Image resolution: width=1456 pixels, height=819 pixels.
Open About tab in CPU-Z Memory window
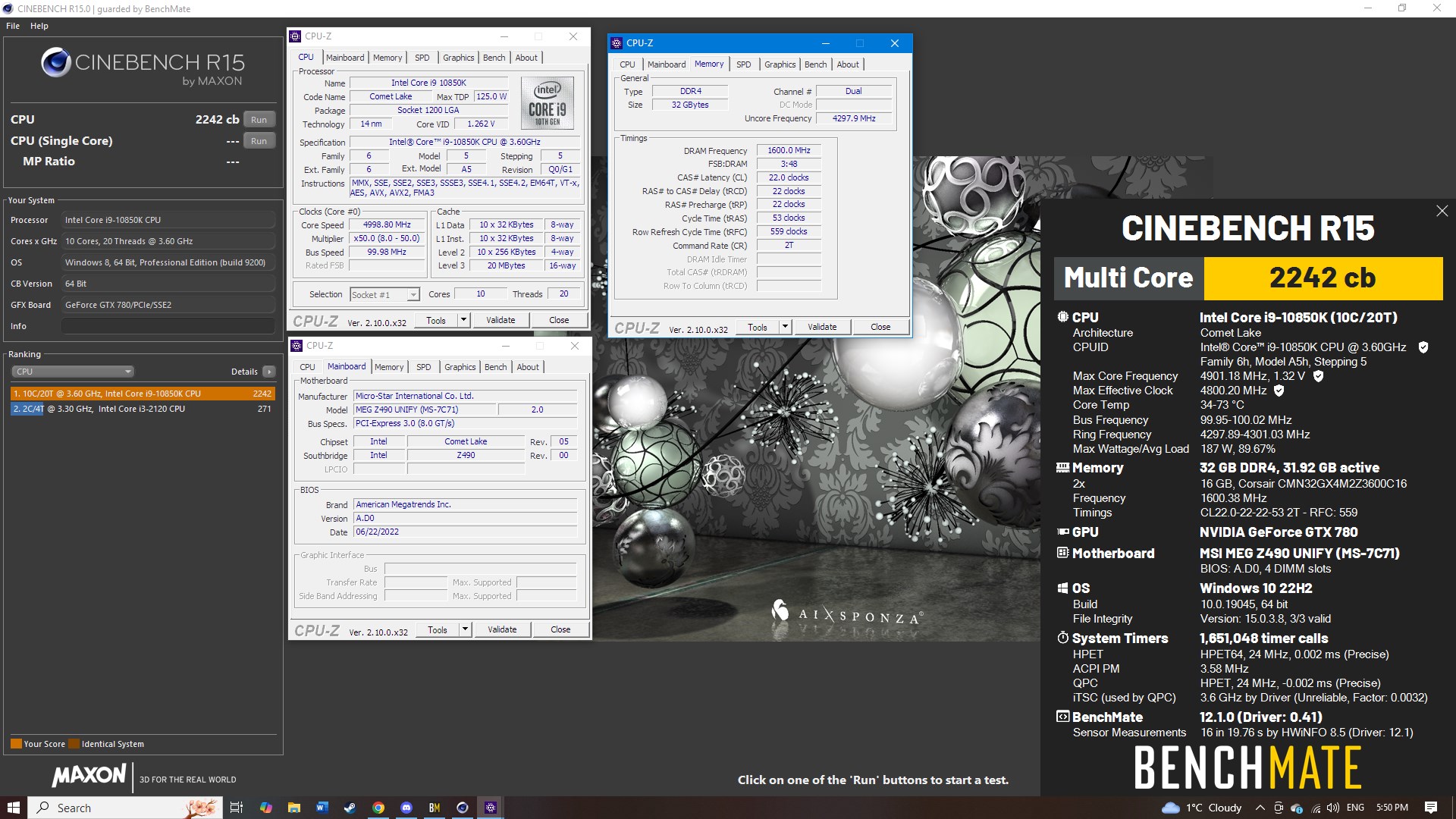pyautogui.click(x=848, y=64)
